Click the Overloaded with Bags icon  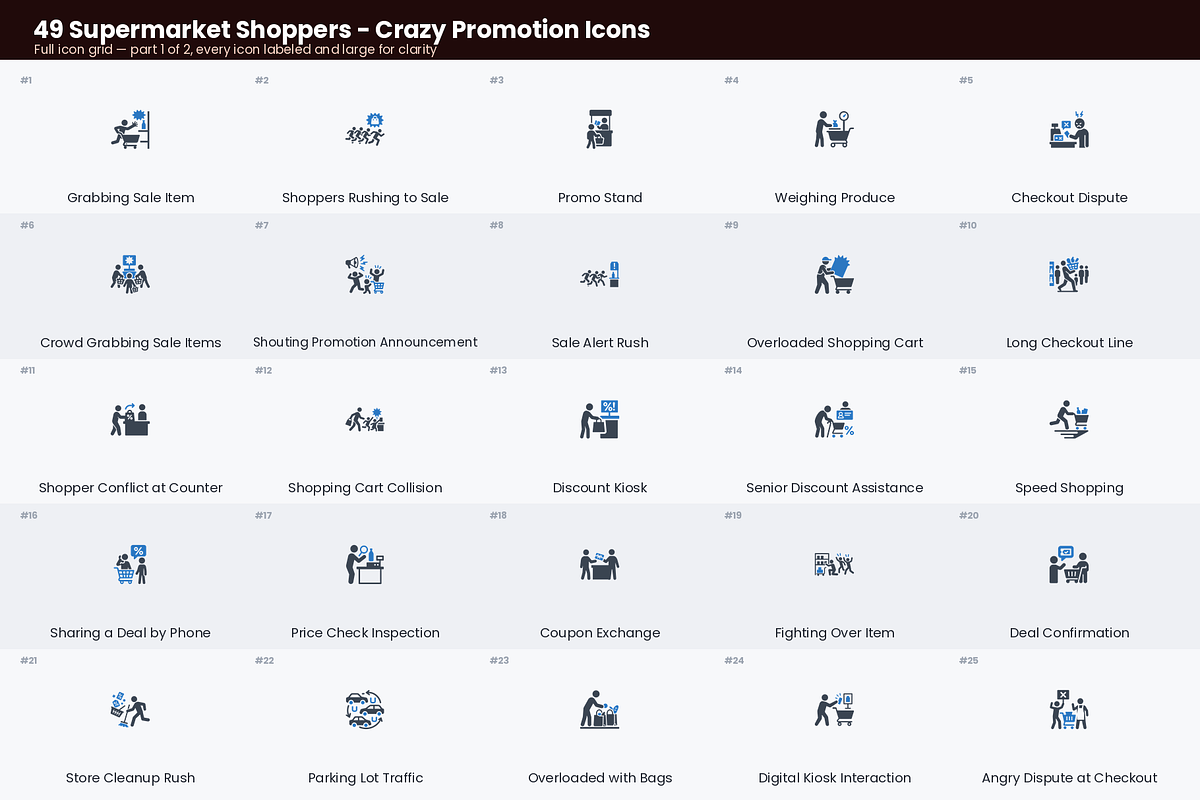[600, 710]
